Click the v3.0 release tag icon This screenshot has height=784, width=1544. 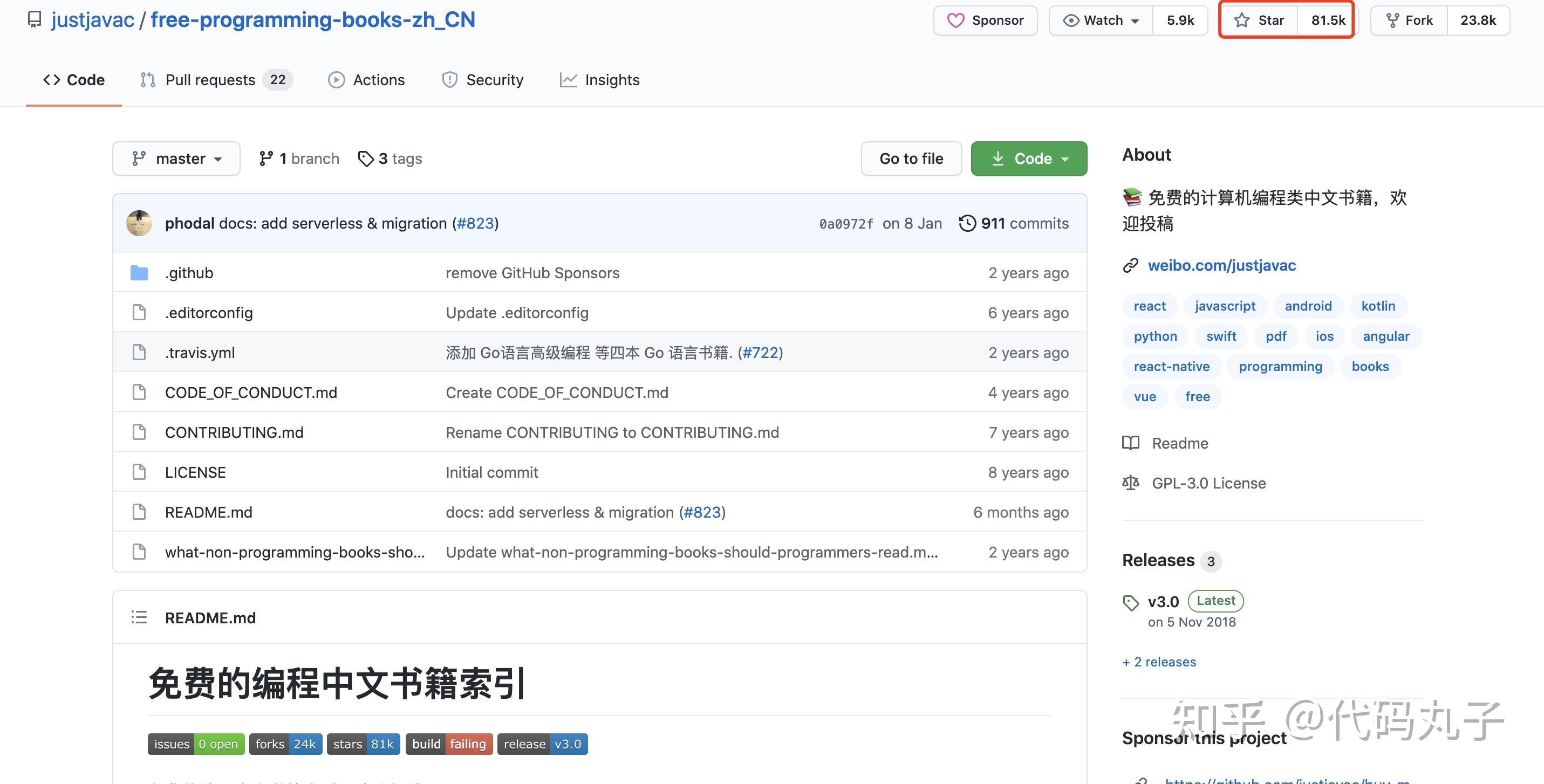coord(1130,602)
